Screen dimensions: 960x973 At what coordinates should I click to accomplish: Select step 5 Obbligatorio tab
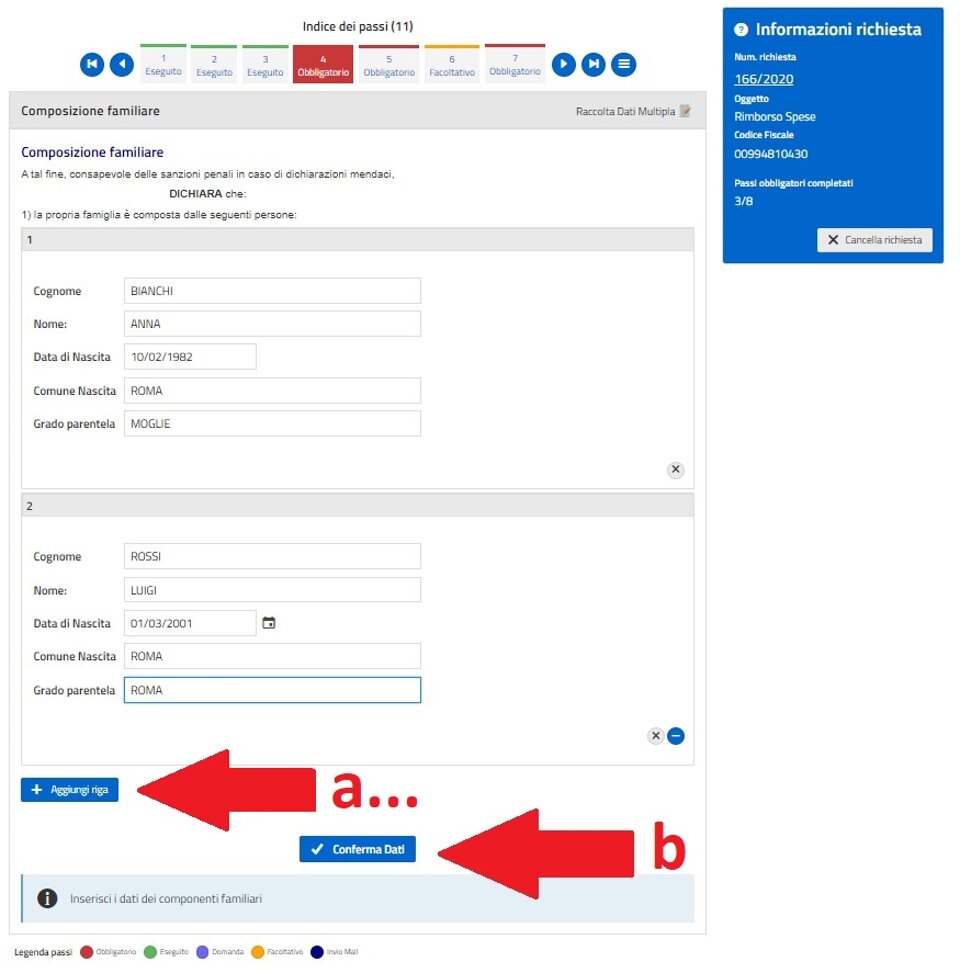coord(389,65)
